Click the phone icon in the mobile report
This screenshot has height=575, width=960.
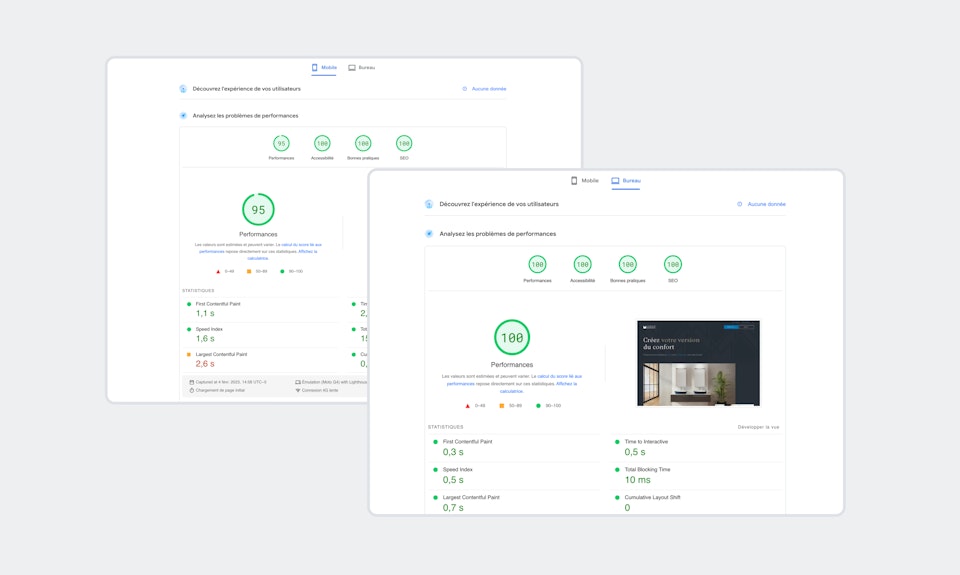(x=315, y=68)
